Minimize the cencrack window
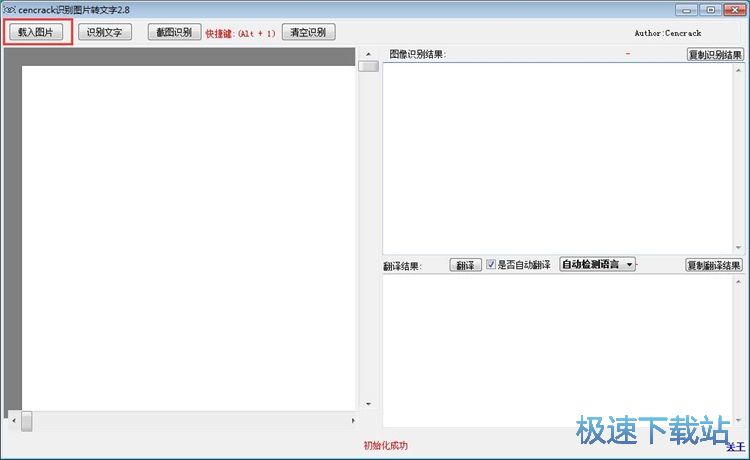750x460 pixels. 686,10
